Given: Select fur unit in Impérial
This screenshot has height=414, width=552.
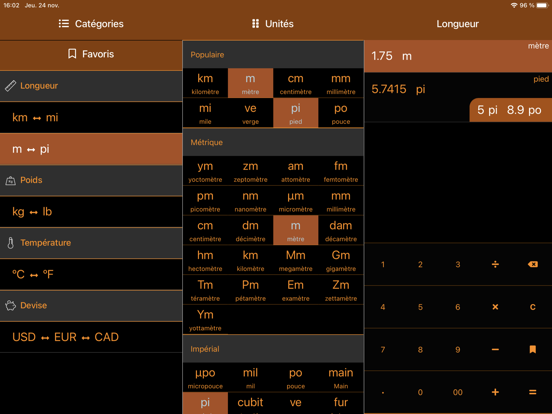Looking at the screenshot, I should (x=341, y=403).
